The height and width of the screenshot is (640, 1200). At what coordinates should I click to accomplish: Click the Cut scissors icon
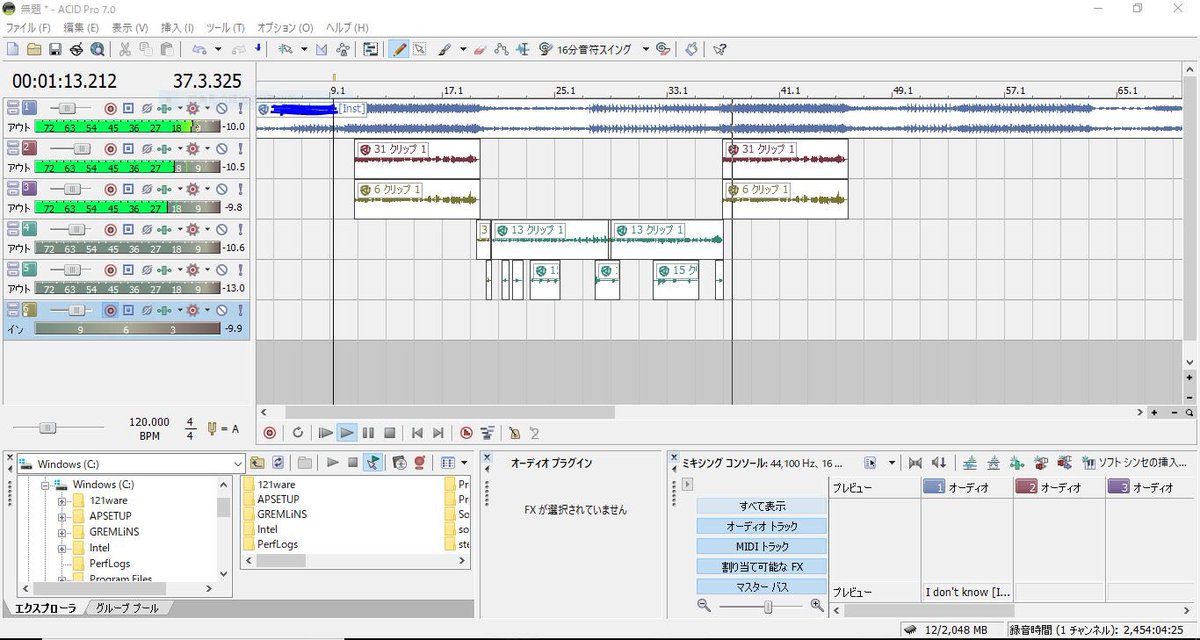coord(125,49)
